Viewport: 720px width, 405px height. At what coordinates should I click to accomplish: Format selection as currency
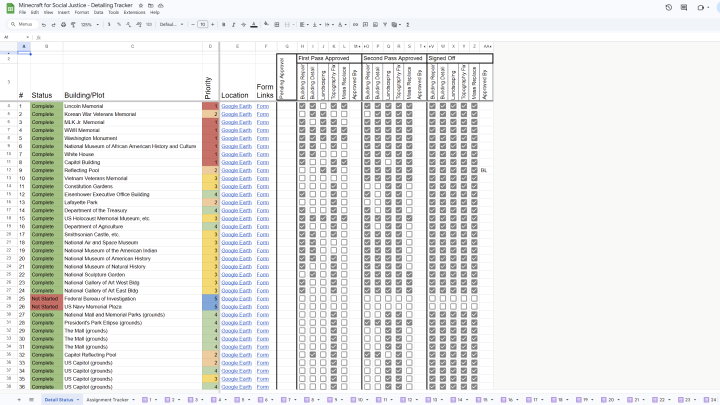[x=109, y=24]
